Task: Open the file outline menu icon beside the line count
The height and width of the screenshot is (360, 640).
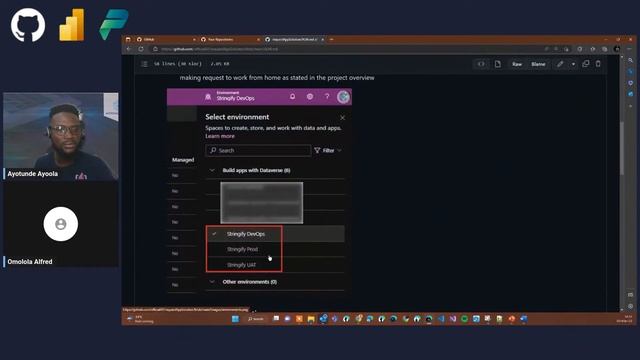Action: [144, 64]
